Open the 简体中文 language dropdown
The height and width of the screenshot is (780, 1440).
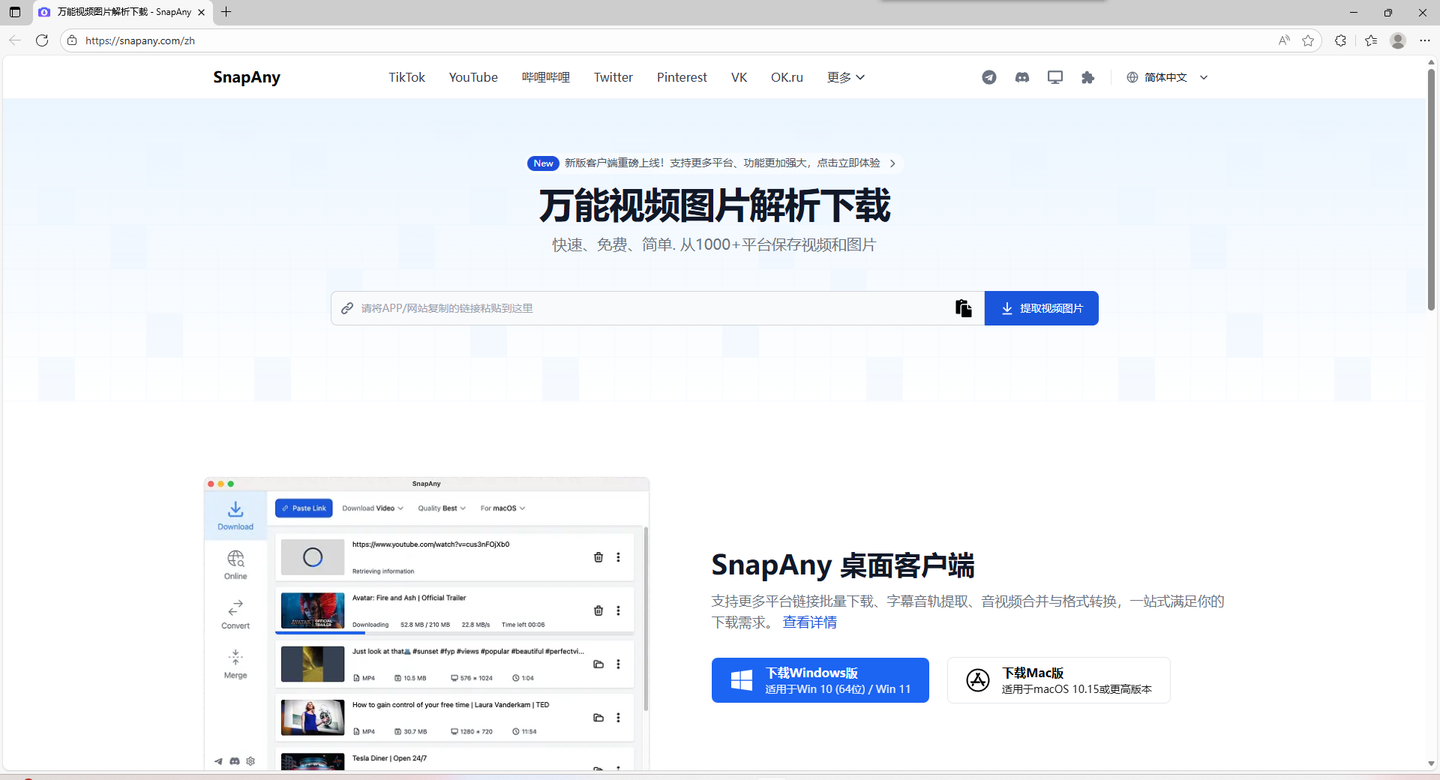point(1168,77)
